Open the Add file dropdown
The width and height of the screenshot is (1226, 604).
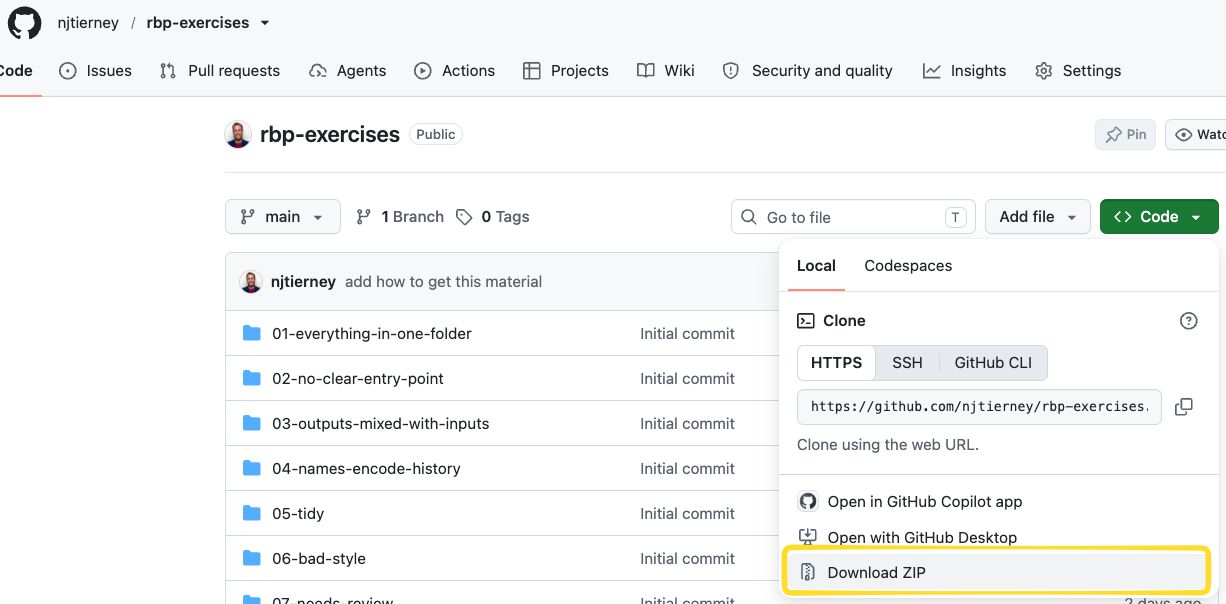coord(1038,217)
